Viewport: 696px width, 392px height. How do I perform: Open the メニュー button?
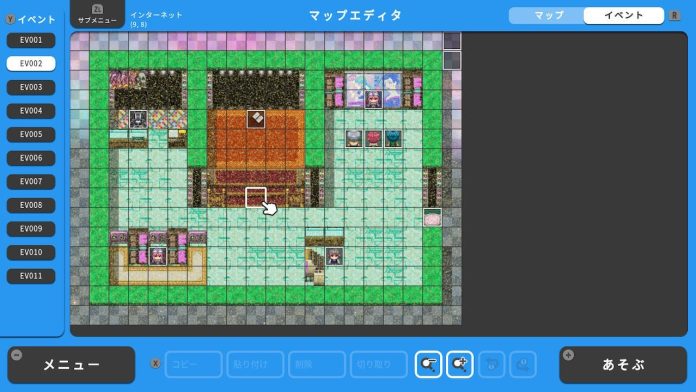(x=71, y=365)
